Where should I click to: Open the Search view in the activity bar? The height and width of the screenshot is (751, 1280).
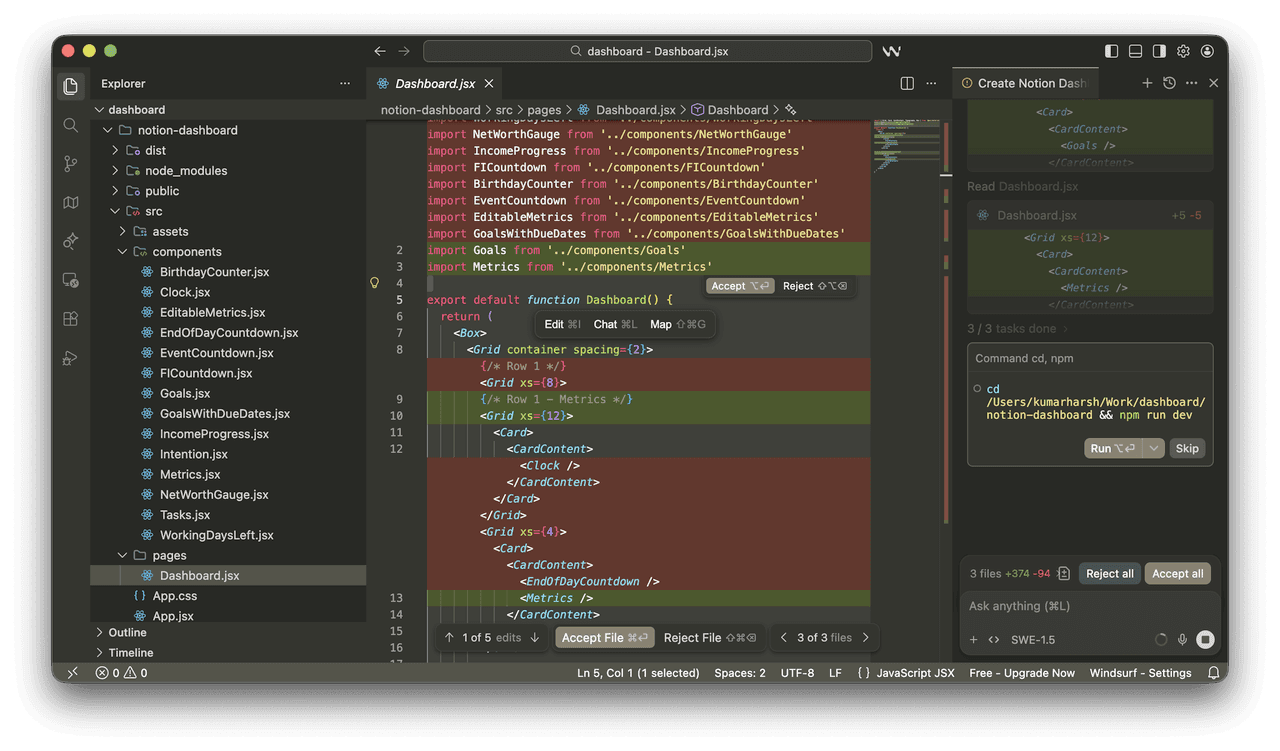coord(70,125)
